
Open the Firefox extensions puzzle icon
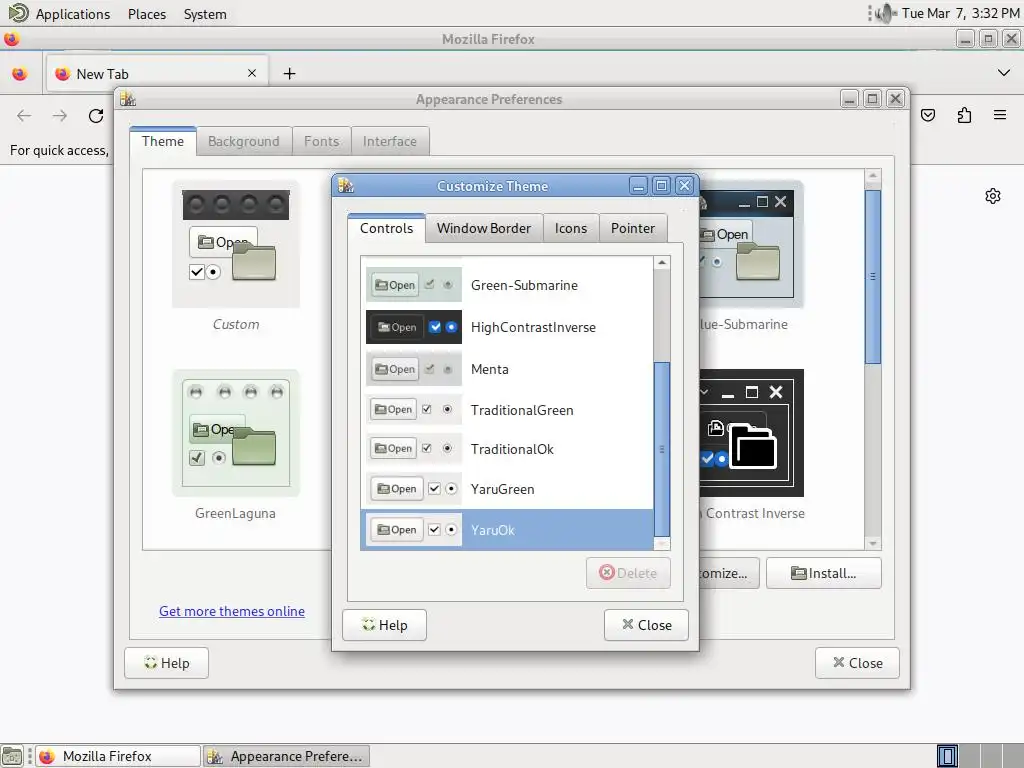tap(964, 116)
